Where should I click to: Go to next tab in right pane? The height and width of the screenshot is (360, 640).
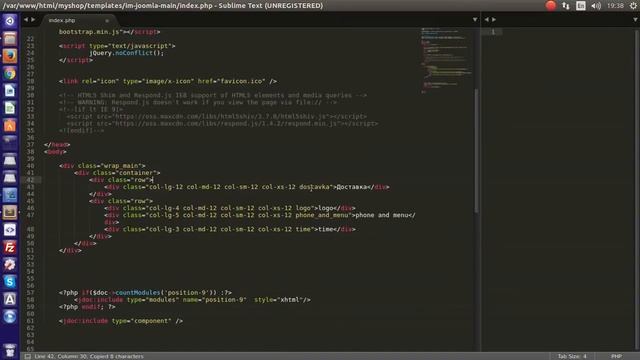pos(494,19)
